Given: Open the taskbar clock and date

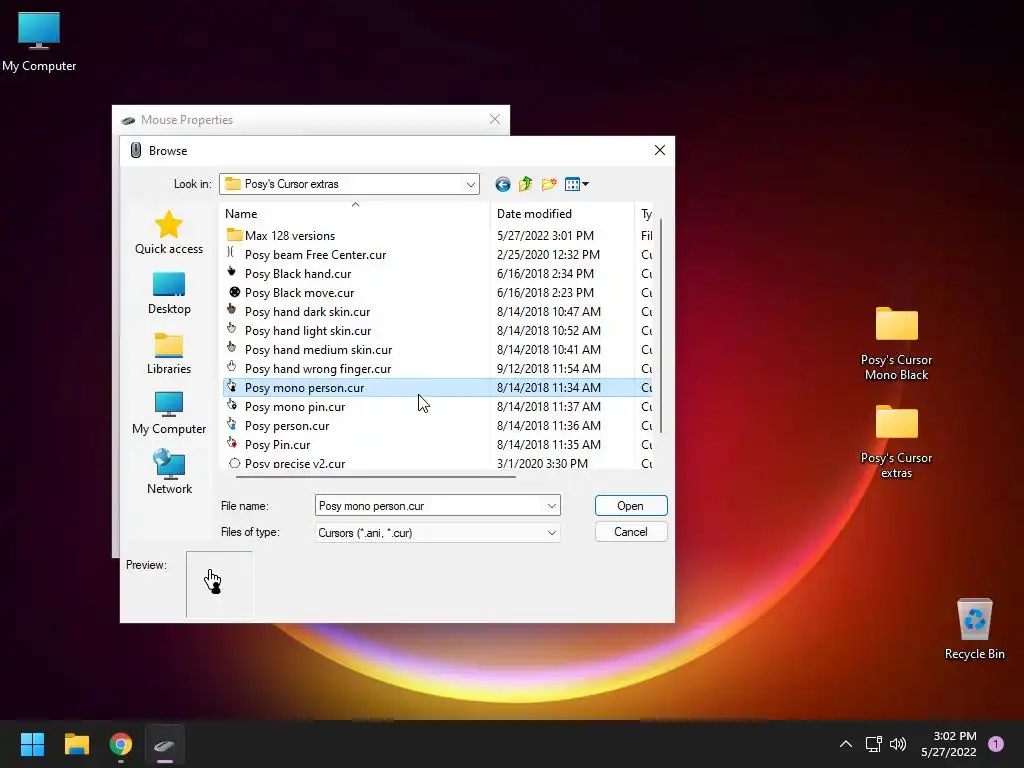Looking at the screenshot, I should click(x=949, y=744).
